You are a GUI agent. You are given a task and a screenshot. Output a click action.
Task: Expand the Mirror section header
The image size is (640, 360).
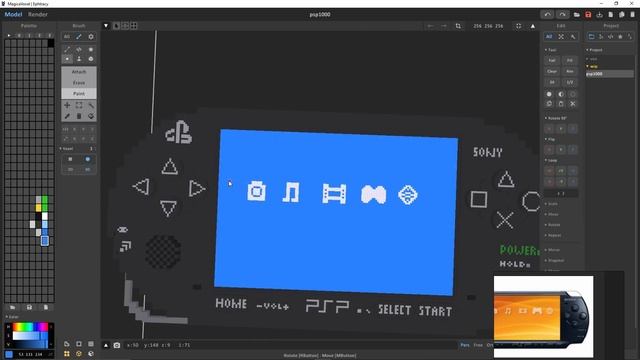[x=552, y=250]
